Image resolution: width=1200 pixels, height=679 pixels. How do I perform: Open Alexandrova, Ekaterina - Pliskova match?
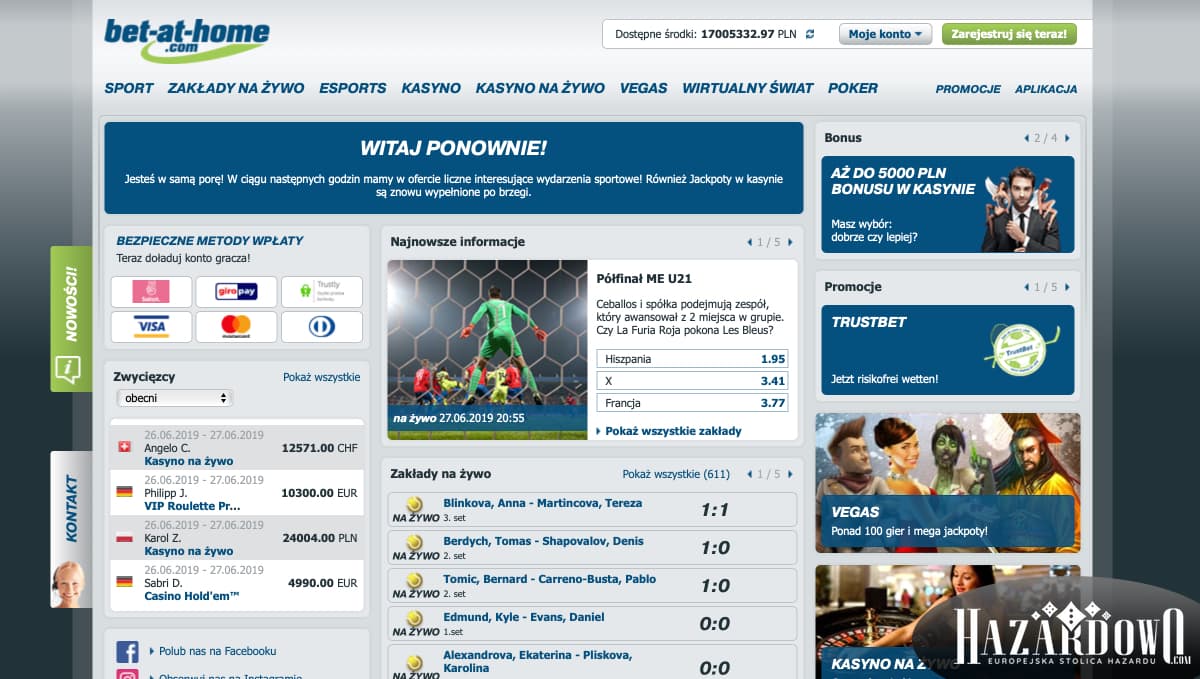click(x=537, y=661)
